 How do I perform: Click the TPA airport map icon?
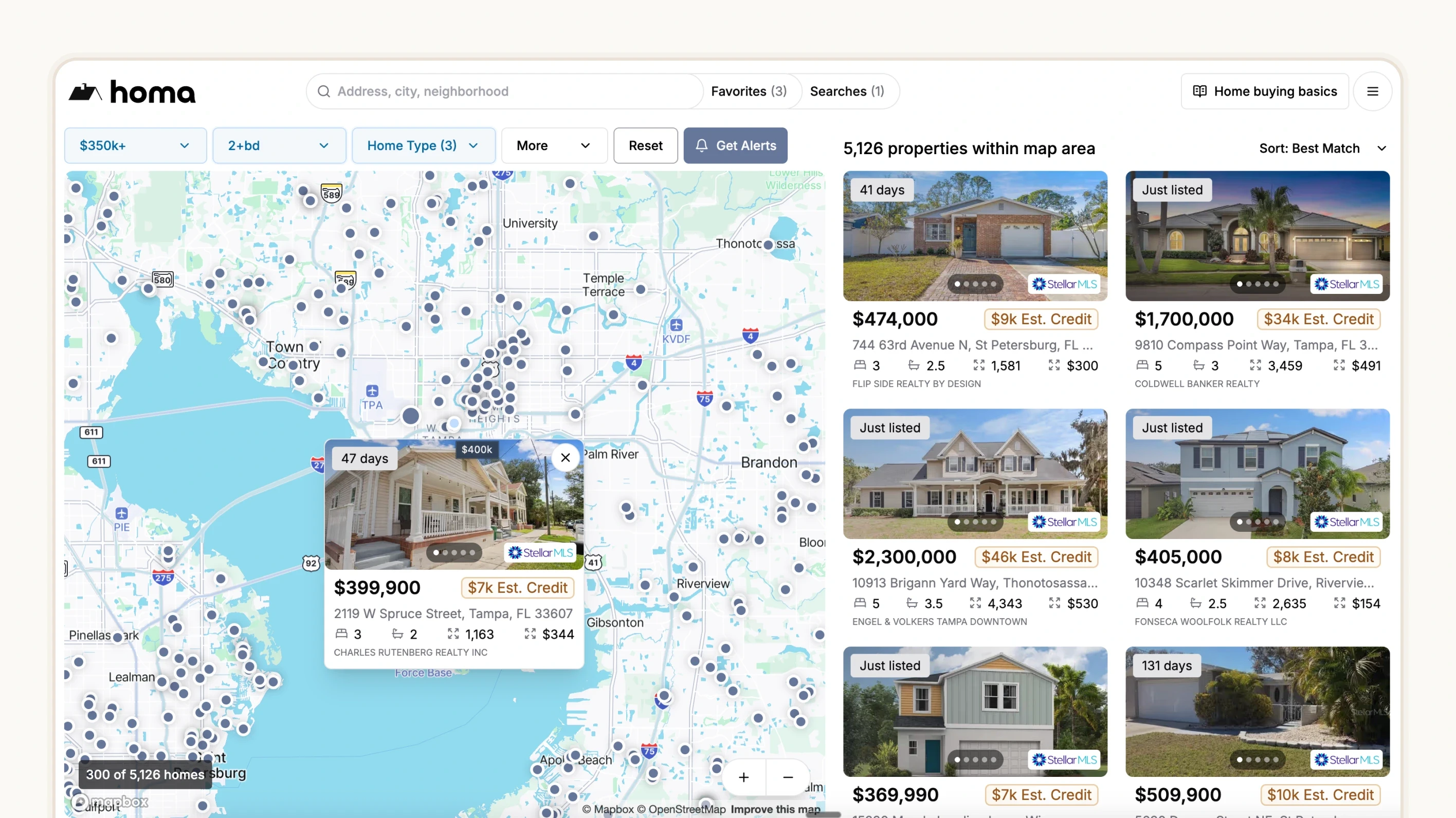point(372,391)
